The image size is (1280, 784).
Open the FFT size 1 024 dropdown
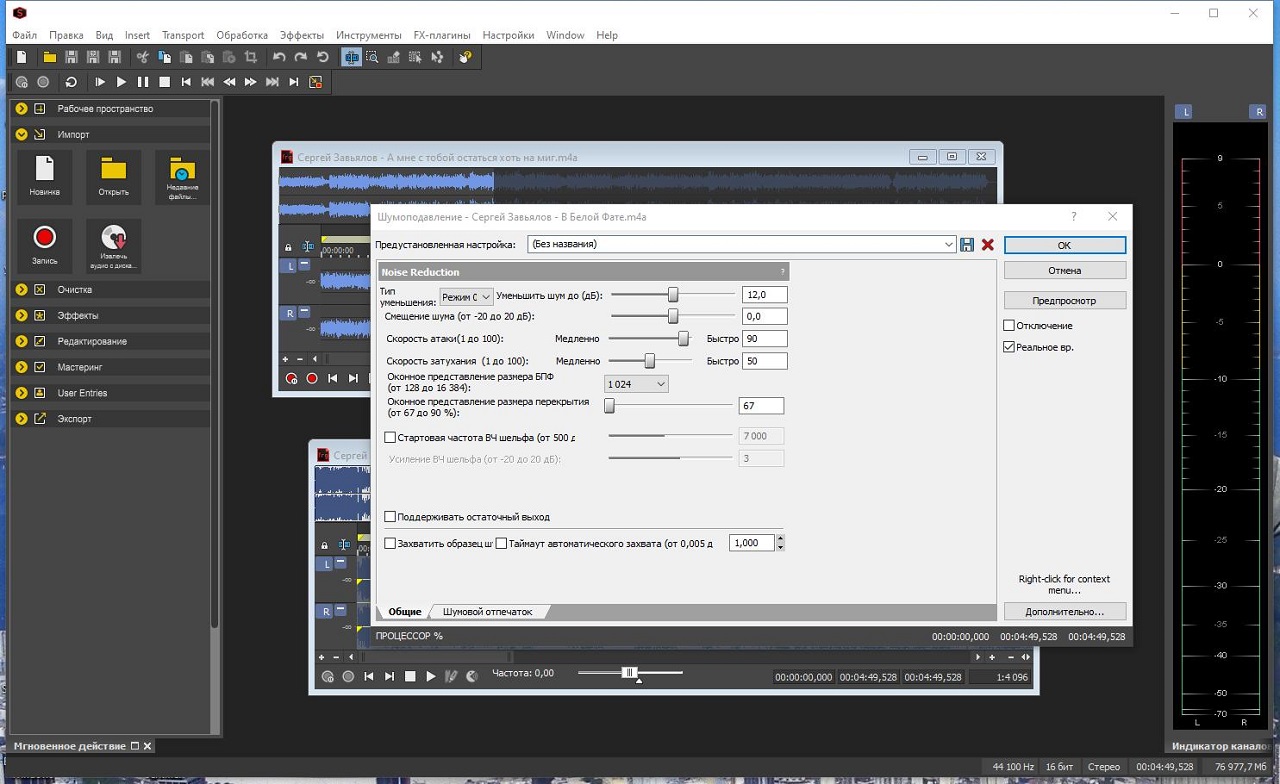636,384
